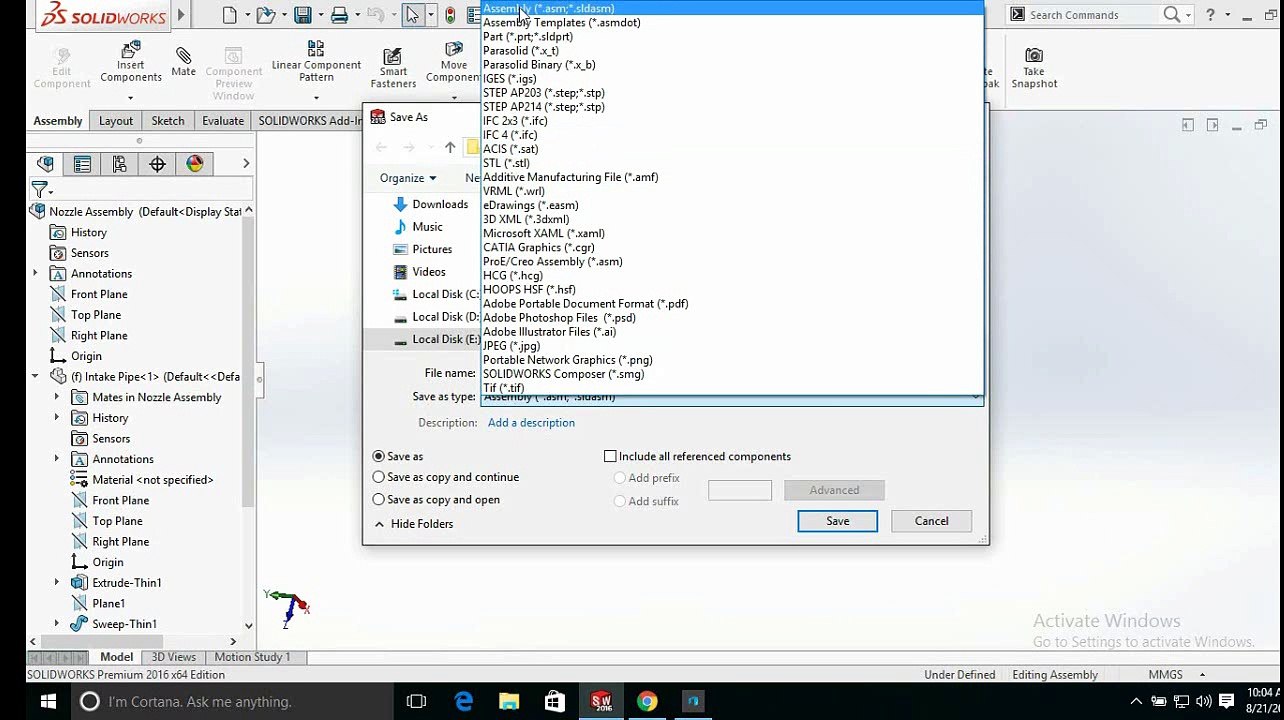The width and height of the screenshot is (1284, 720).
Task: Click Move Component tool
Action: tap(453, 62)
